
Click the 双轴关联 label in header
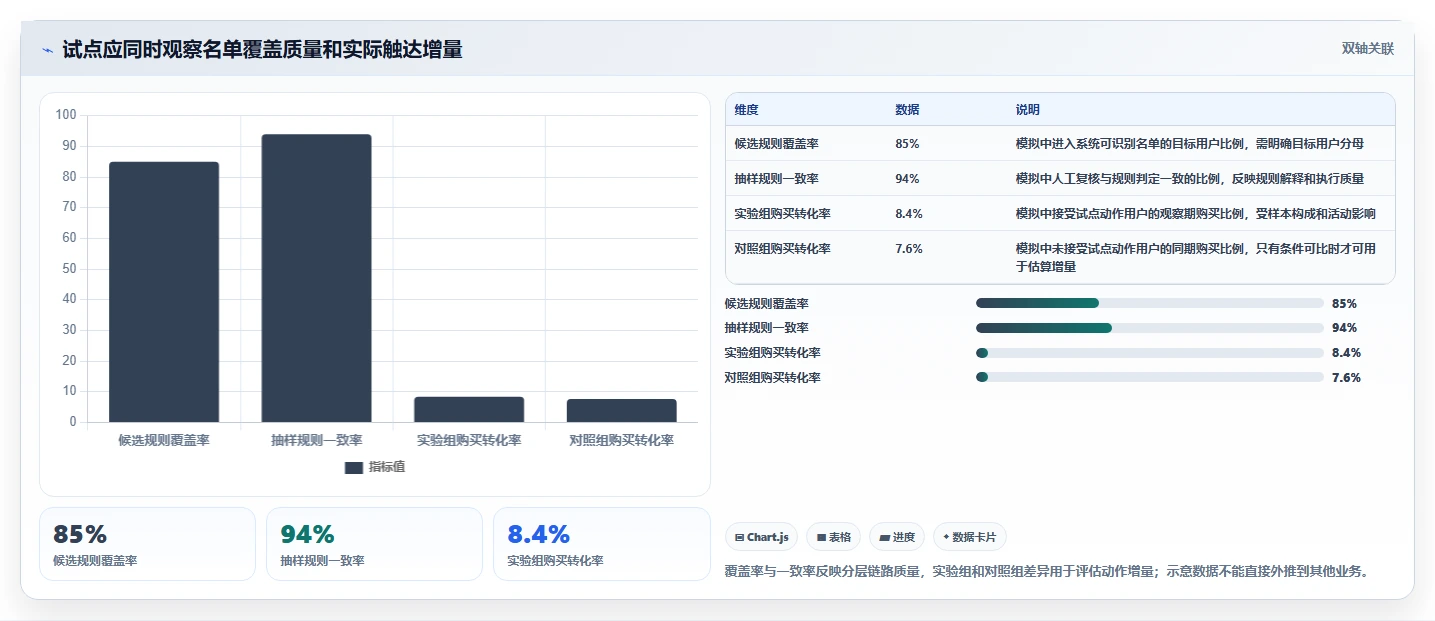1367,49
